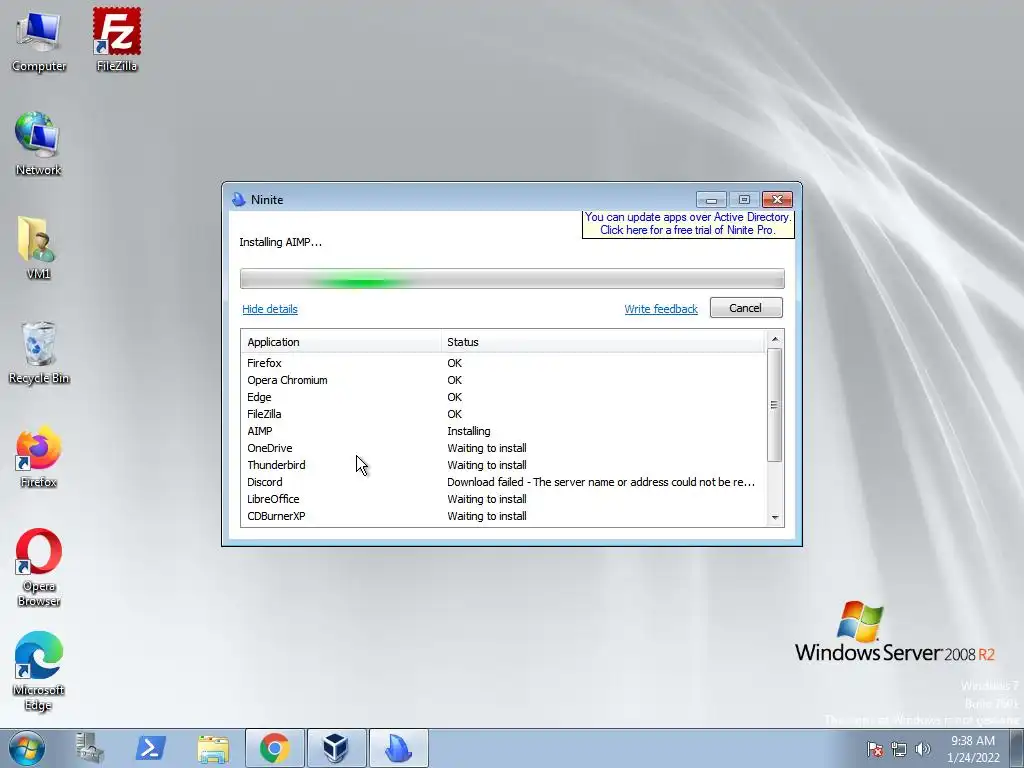Open Server Manager from the taskbar
1024x768 pixels.
[89, 748]
